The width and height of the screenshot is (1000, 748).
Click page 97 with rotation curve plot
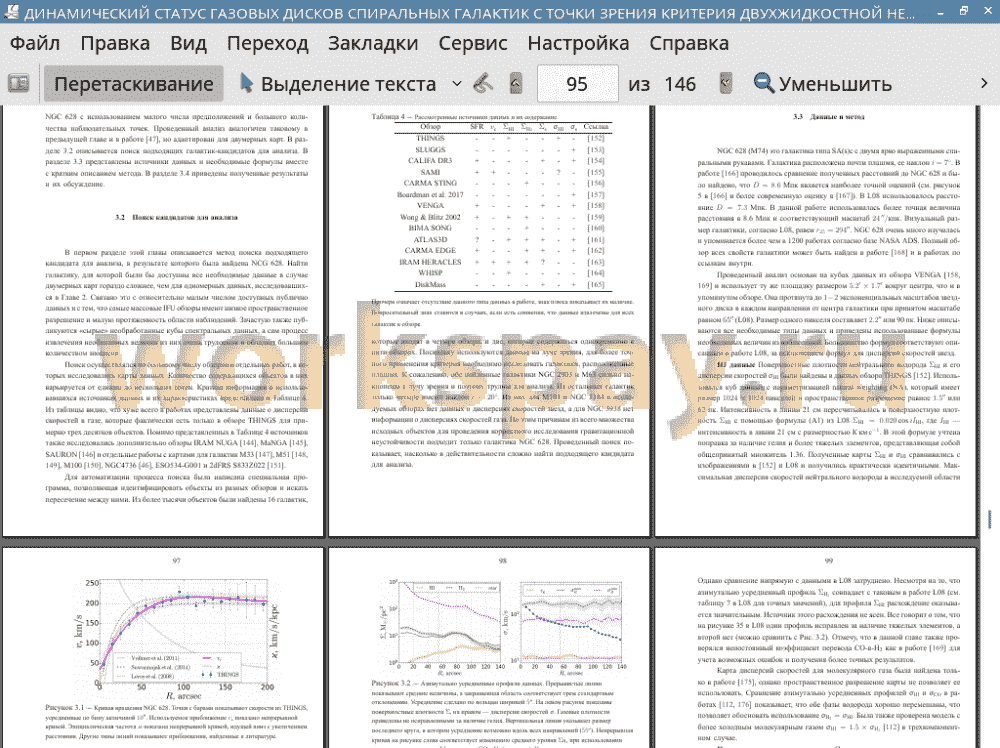163,647
